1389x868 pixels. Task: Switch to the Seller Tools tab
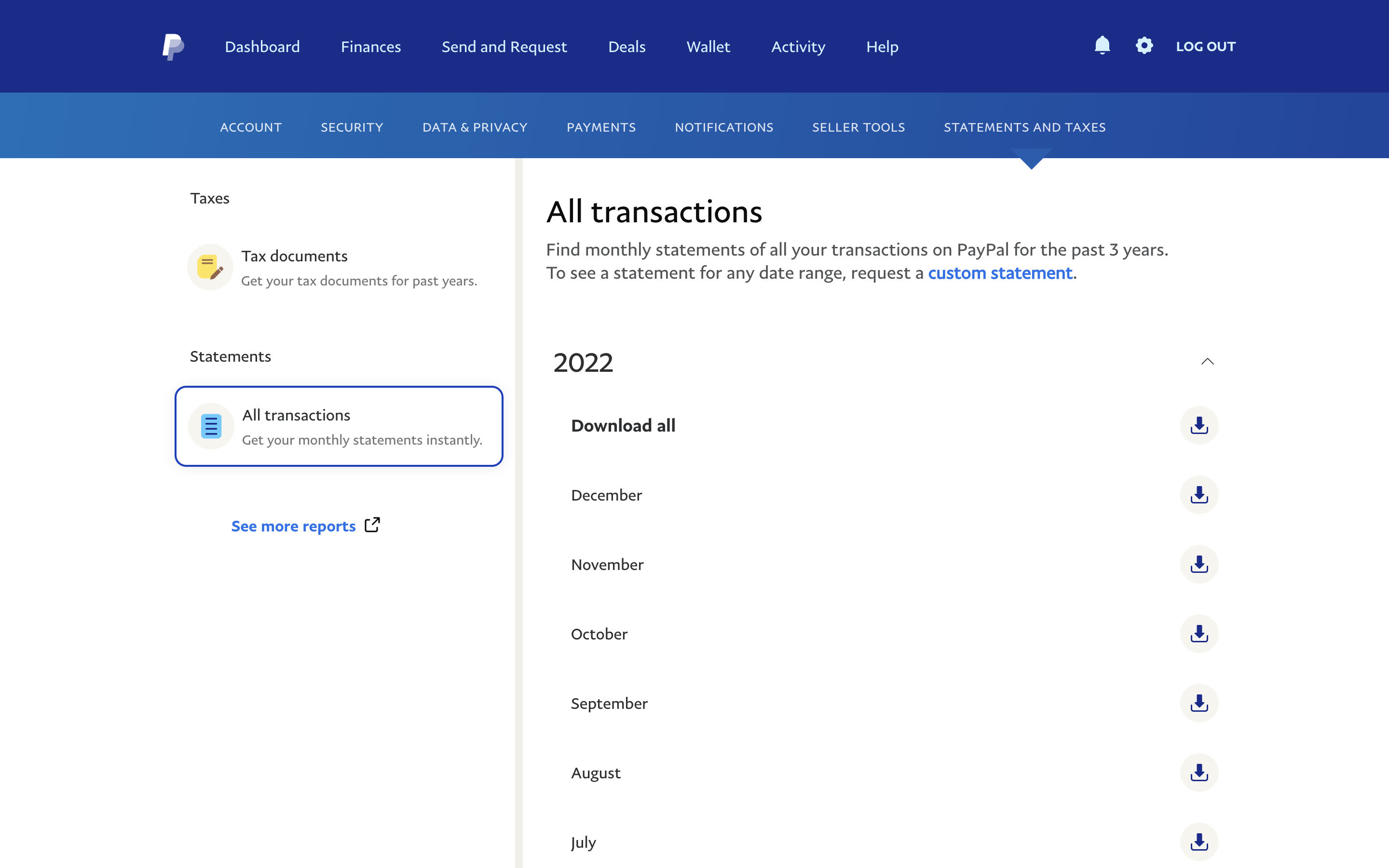point(858,127)
